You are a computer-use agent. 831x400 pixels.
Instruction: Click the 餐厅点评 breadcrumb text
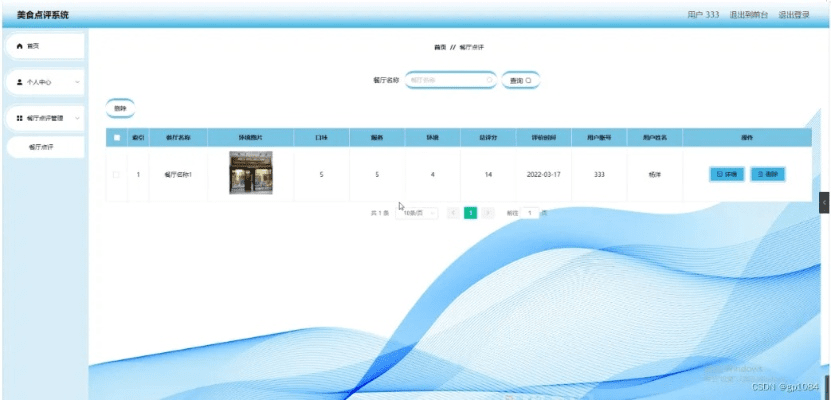coord(471,47)
